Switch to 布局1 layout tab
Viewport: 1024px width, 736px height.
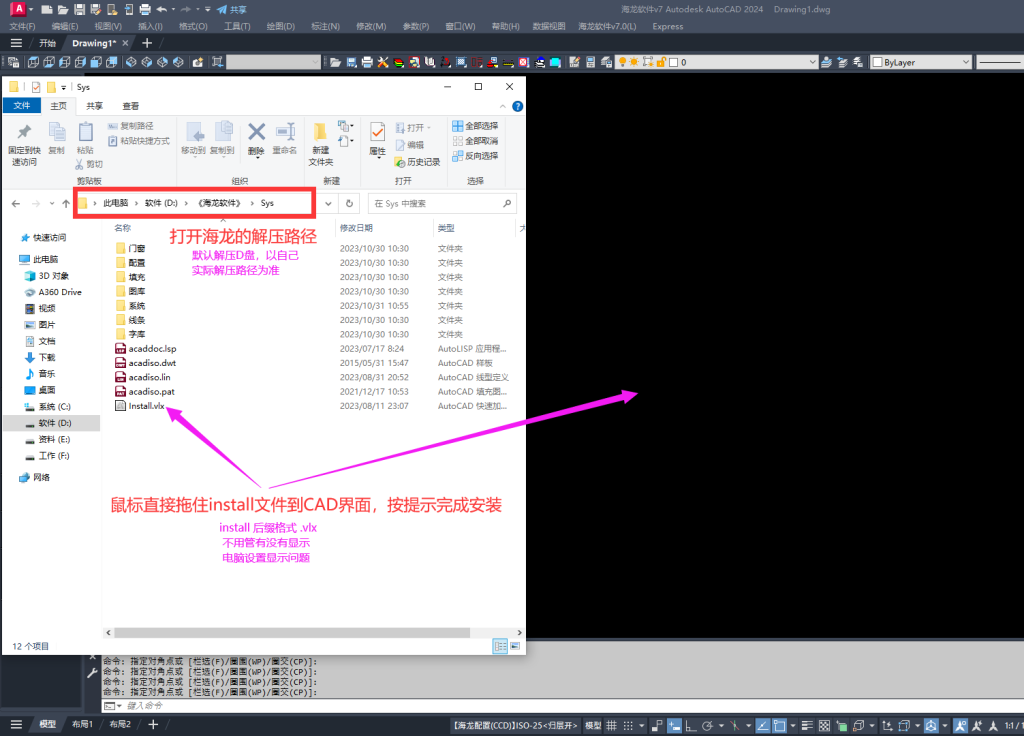(82, 724)
